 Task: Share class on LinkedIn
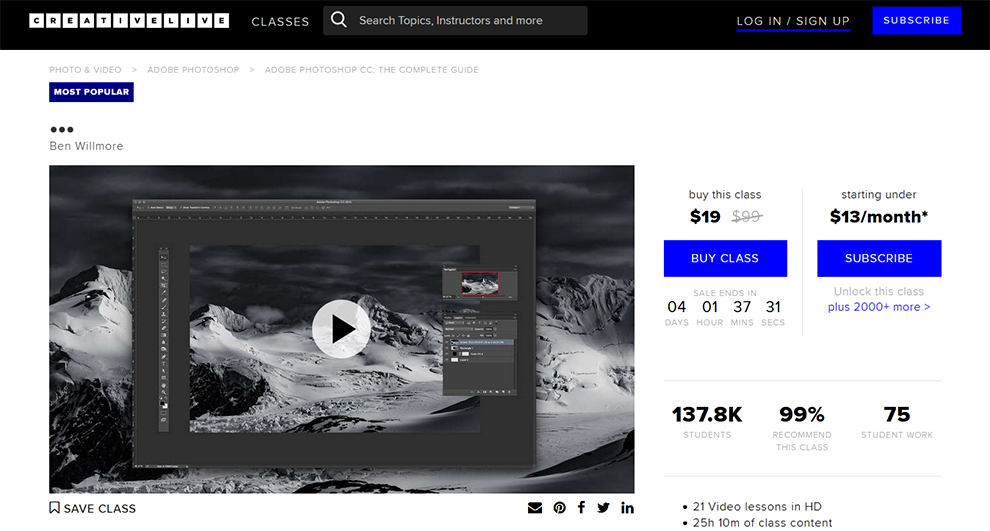point(627,508)
